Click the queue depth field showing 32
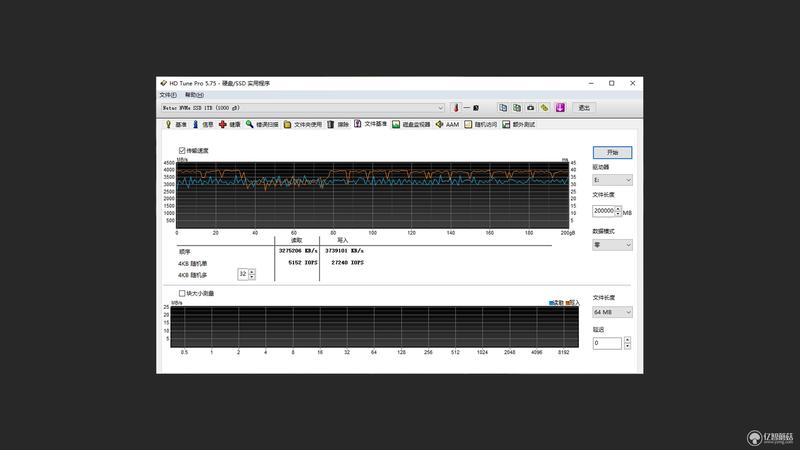 click(x=243, y=274)
